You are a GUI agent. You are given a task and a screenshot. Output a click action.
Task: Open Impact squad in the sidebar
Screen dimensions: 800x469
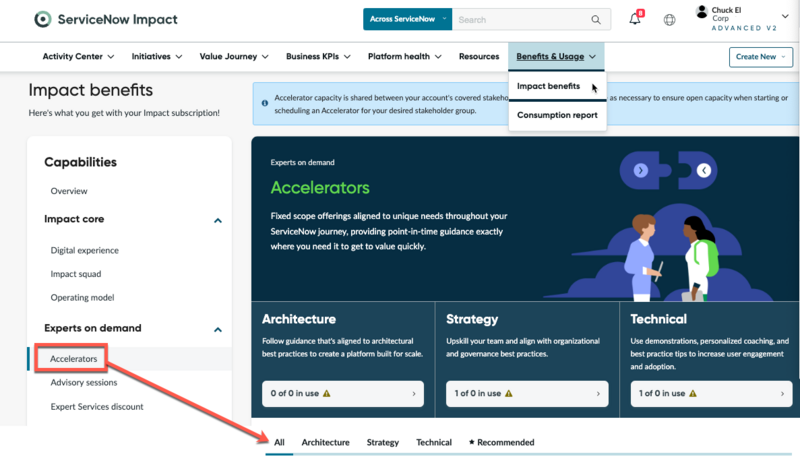pyautogui.click(x=76, y=274)
